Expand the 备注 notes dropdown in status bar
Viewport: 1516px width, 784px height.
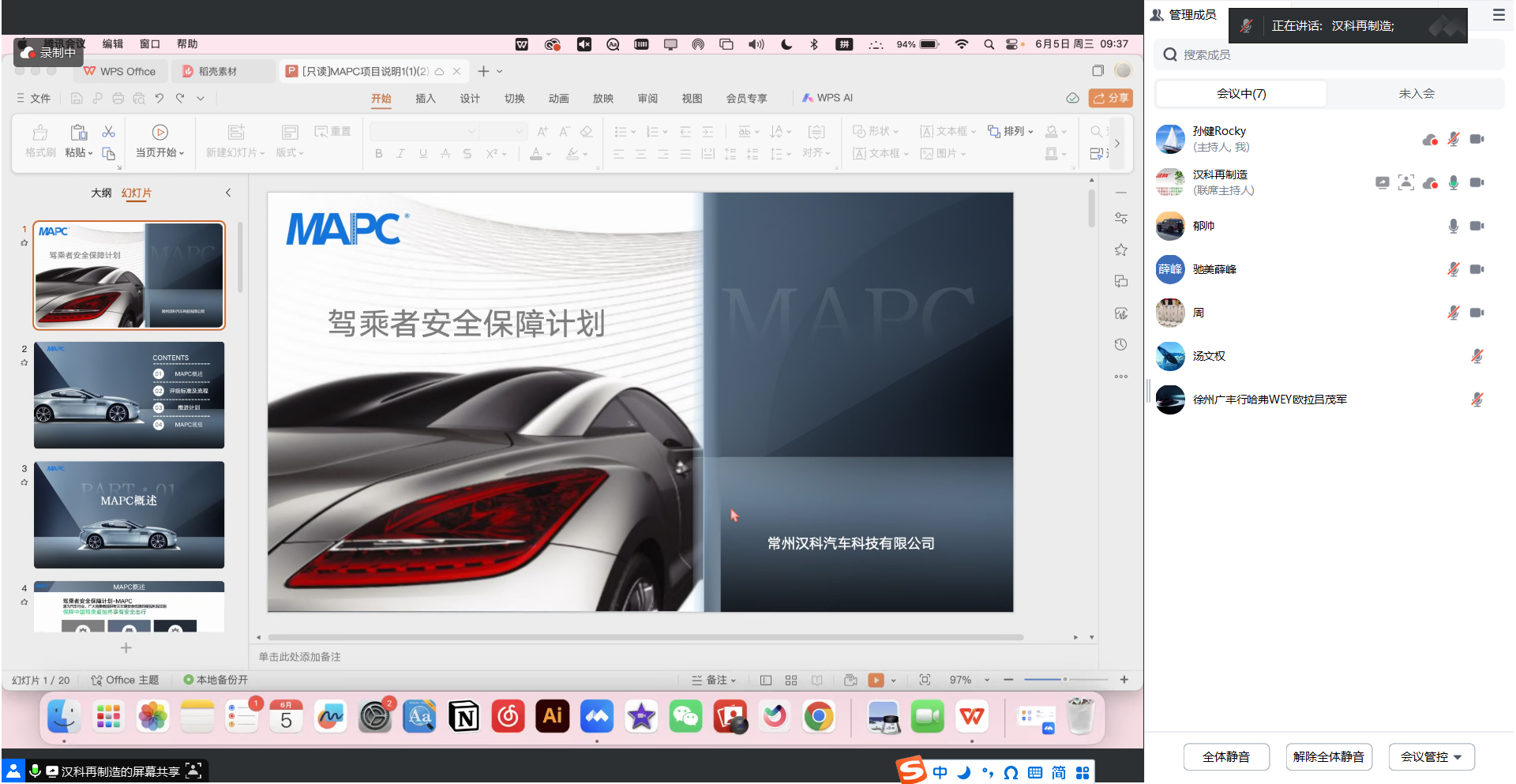(734, 681)
